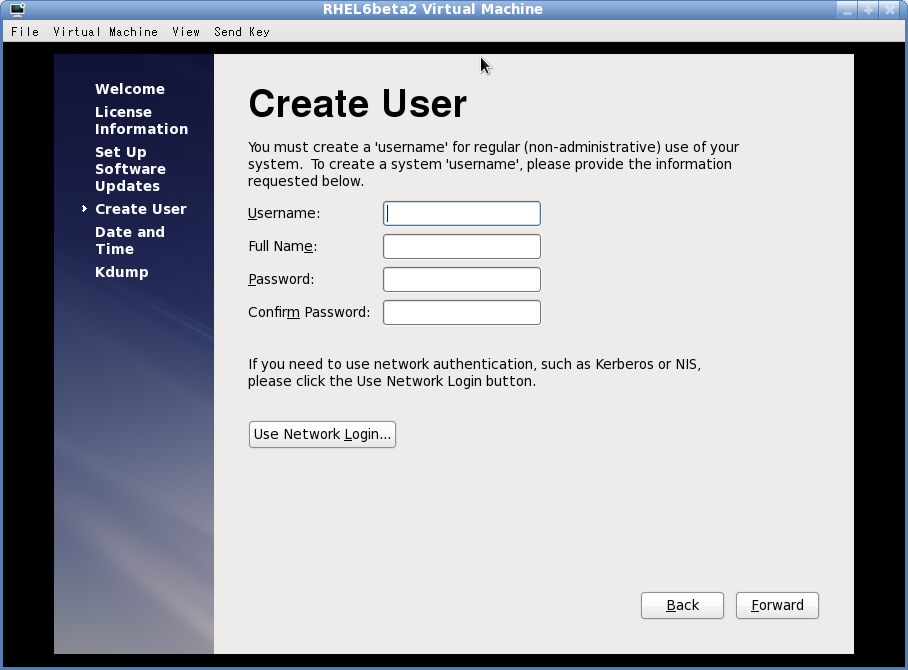Maximize the RHEL6beta2 Virtual Machine window
This screenshot has width=908, height=670.
point(868,10)
